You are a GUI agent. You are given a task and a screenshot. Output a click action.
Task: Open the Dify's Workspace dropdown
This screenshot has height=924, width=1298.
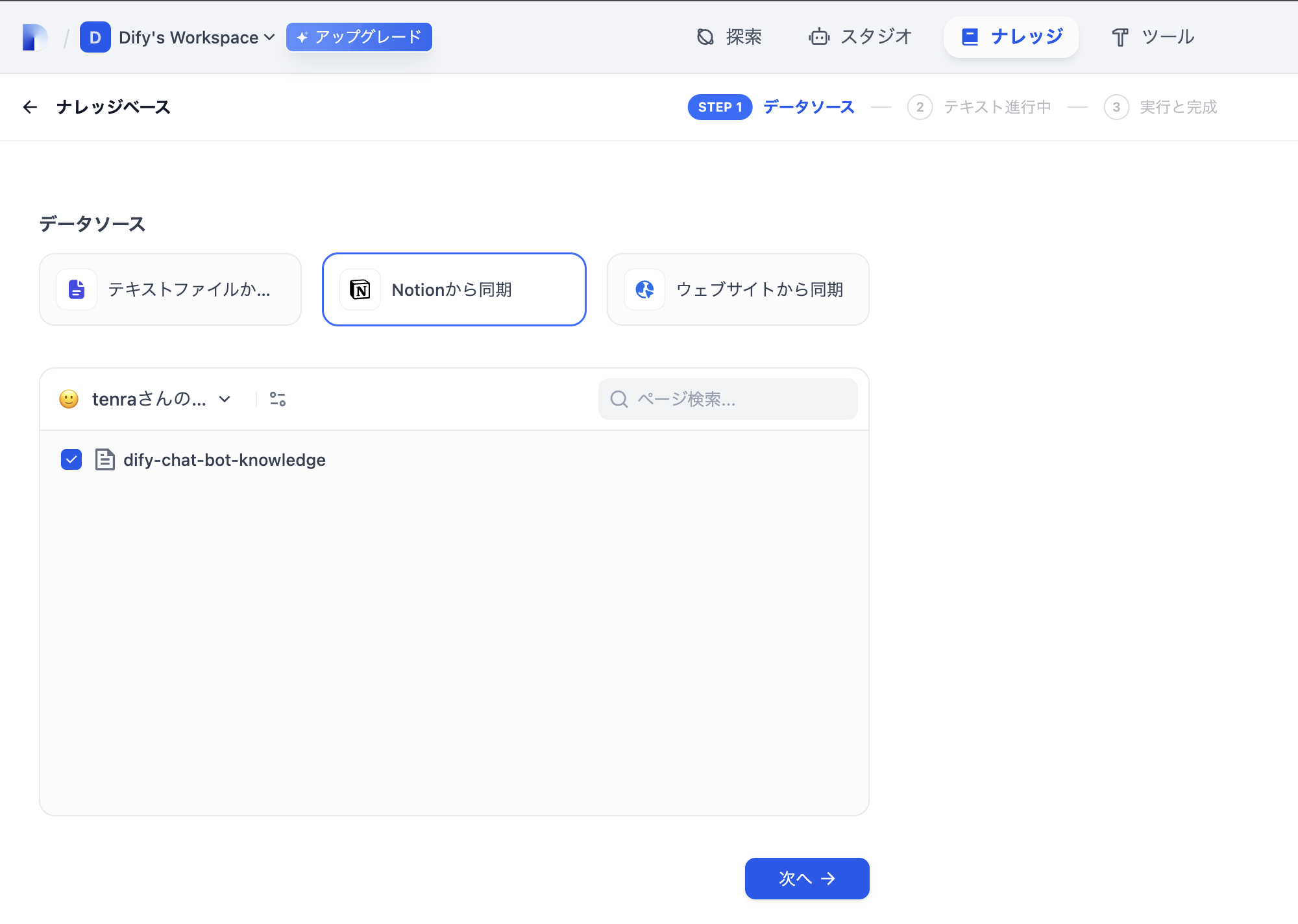pyautogui.click(x=197, y=37)
